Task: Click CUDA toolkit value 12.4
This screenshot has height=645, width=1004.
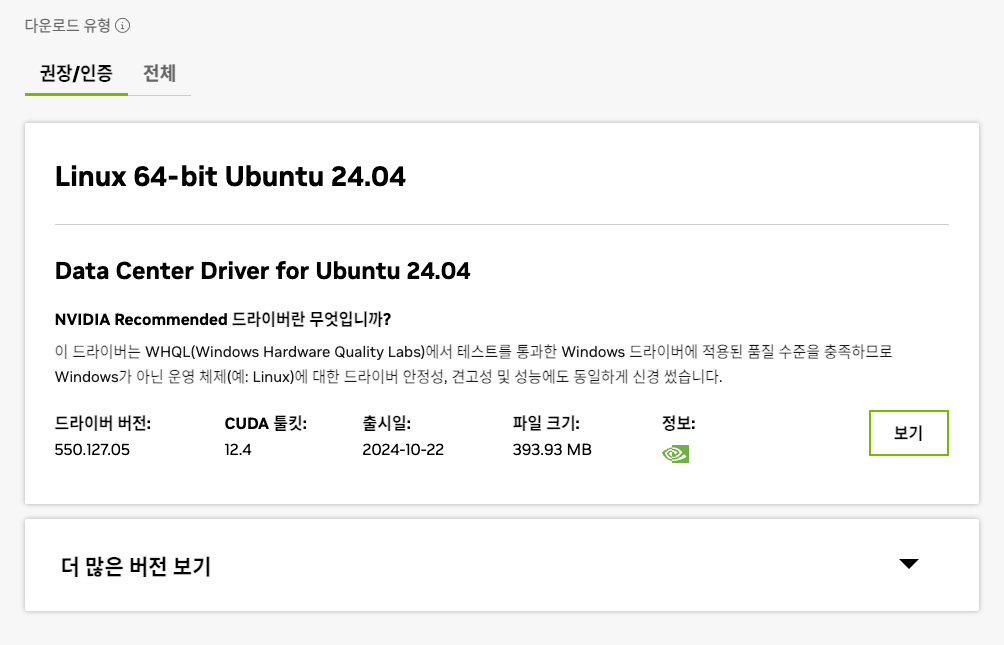Action: (238, 450)
